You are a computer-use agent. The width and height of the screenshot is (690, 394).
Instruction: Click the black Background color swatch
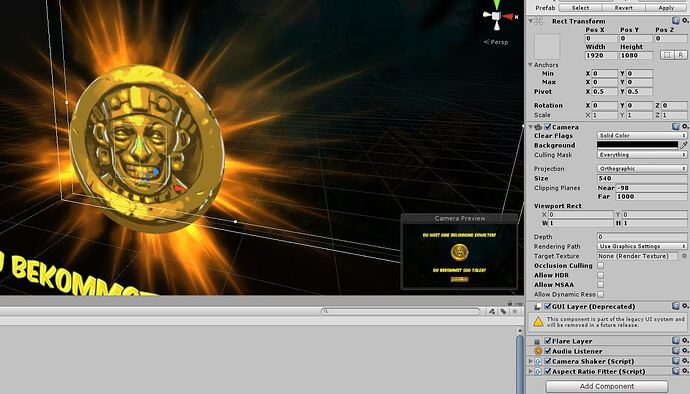[638, 145]
